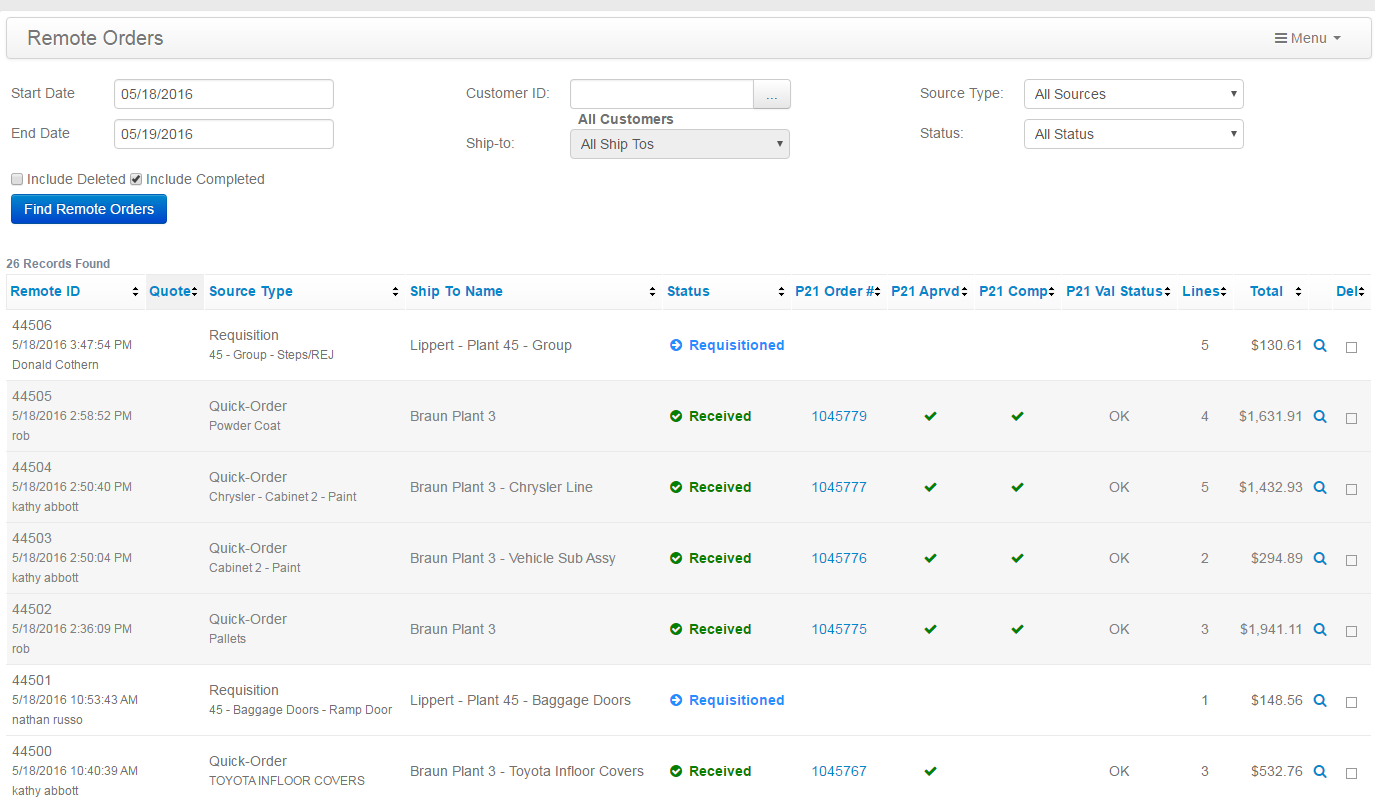The image size is (1375, 800).
Task: Click Received check icon for order 44505
Action: 676,416
